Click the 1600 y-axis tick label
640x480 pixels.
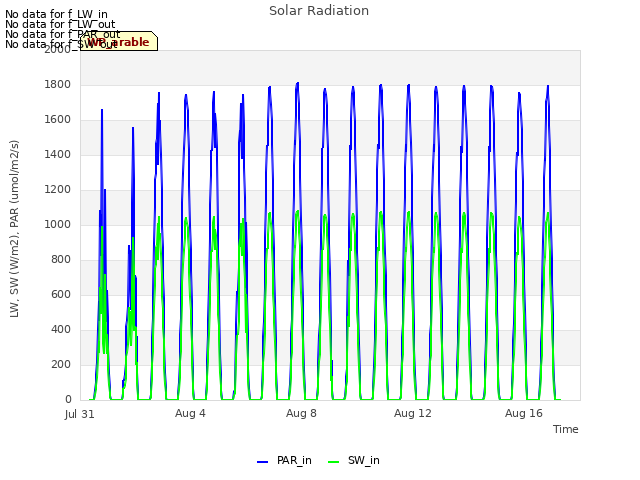[x=58, y=120]
